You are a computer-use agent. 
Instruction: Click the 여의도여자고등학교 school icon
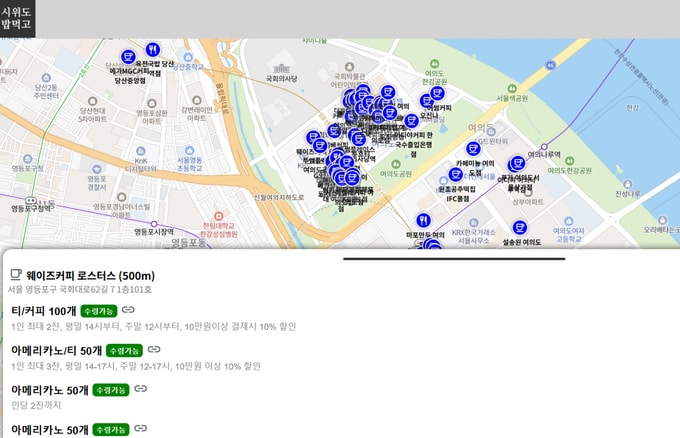click(x=569, y=221)
